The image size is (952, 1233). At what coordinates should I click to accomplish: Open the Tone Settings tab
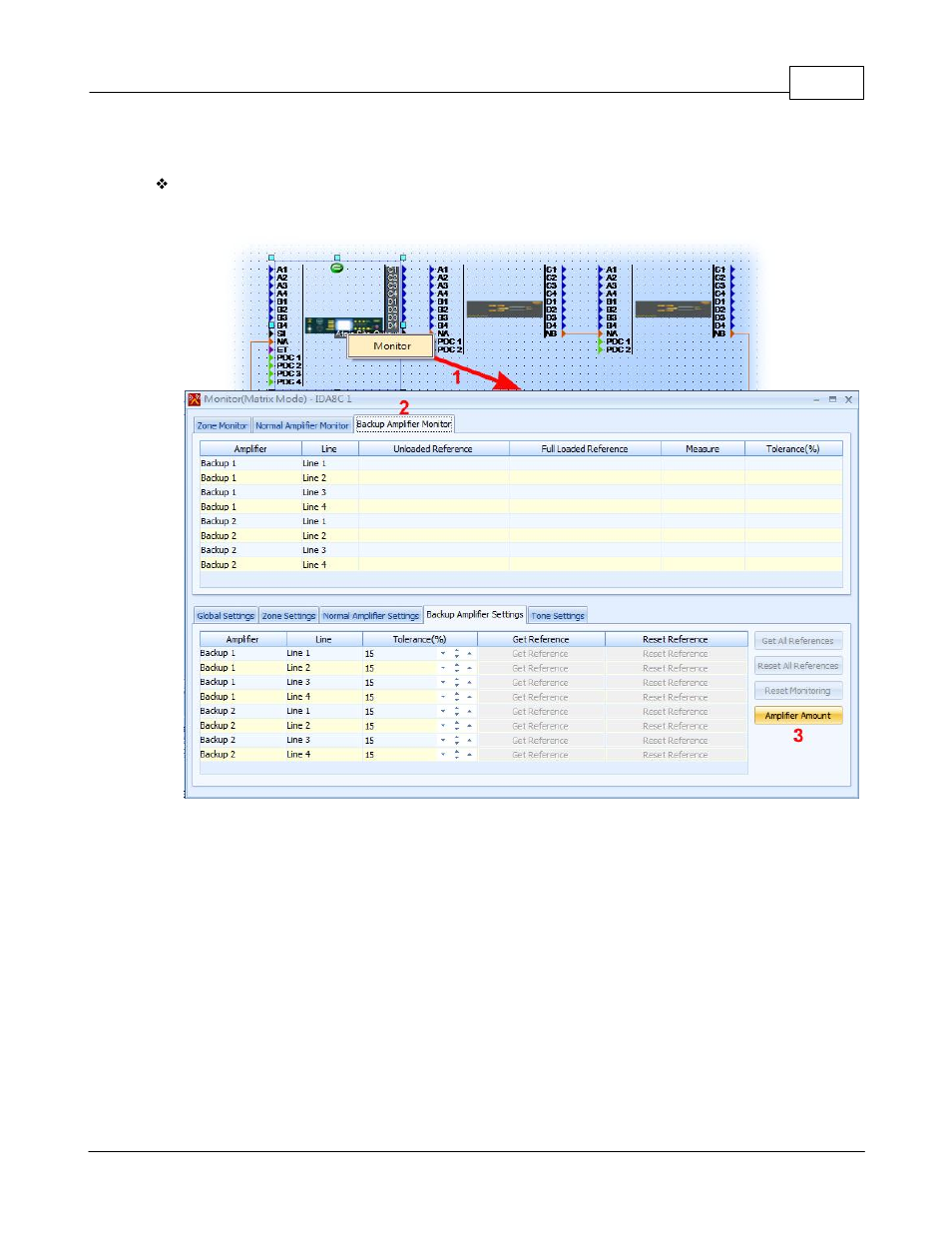[x=558, y=616]
